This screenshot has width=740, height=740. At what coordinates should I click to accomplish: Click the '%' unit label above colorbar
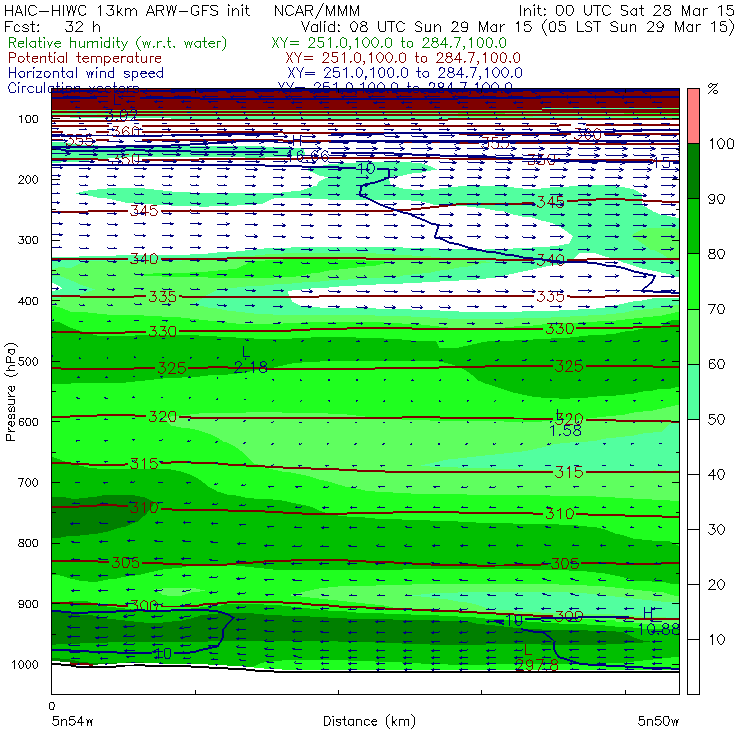[713, 89]
